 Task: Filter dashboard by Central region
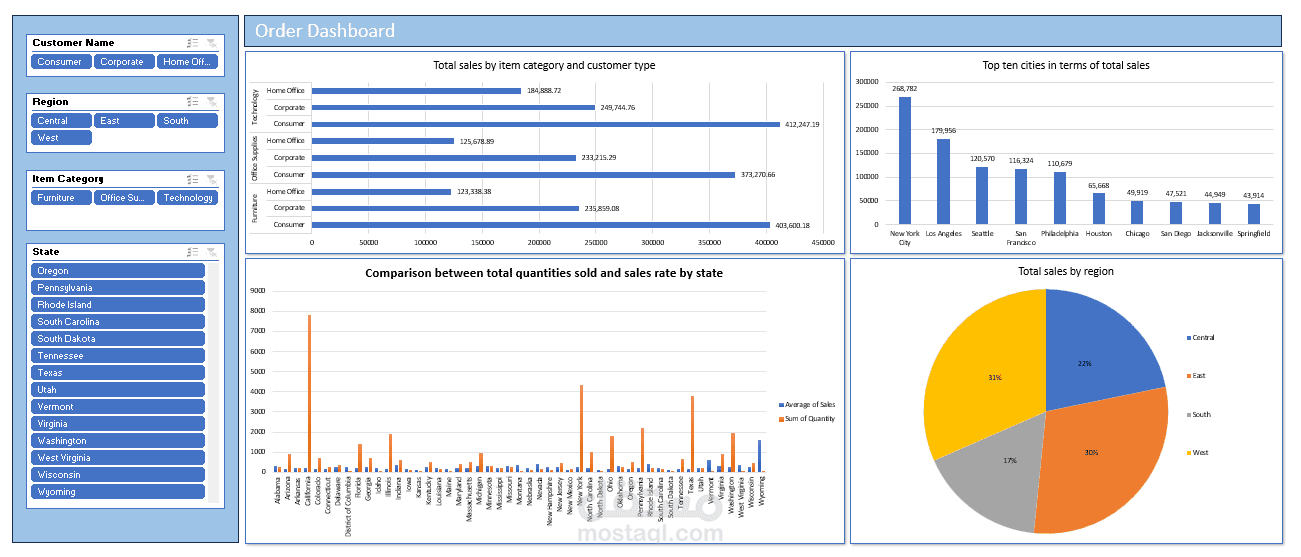pyautogui.click(x=61, y=121)
